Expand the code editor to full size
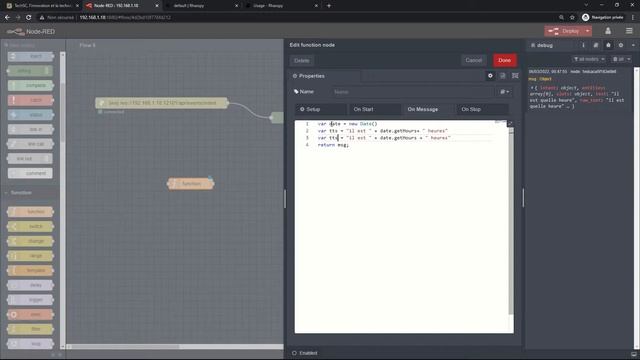The image size is (640, 360). (510, 123)
